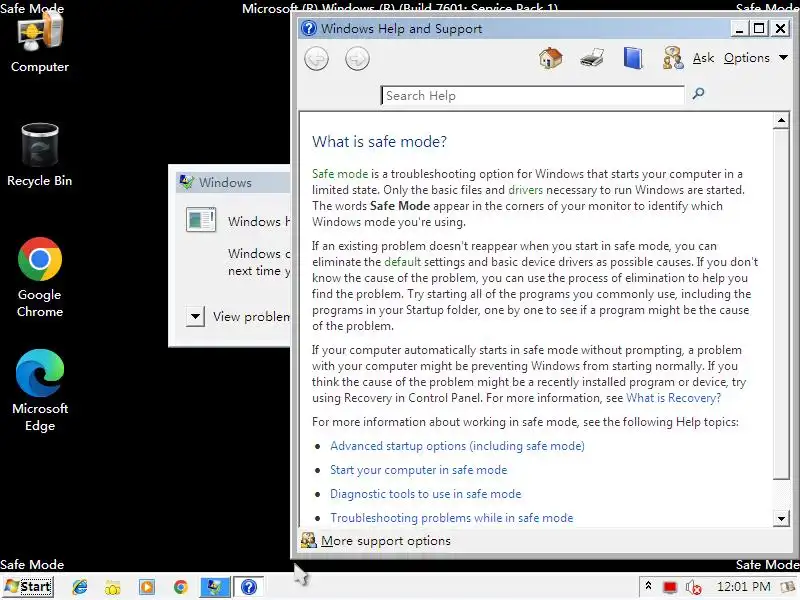Click the show desktop tray icon
This screenshot has width=800, height=600.
pyautogui.click(x=790, y=587)
